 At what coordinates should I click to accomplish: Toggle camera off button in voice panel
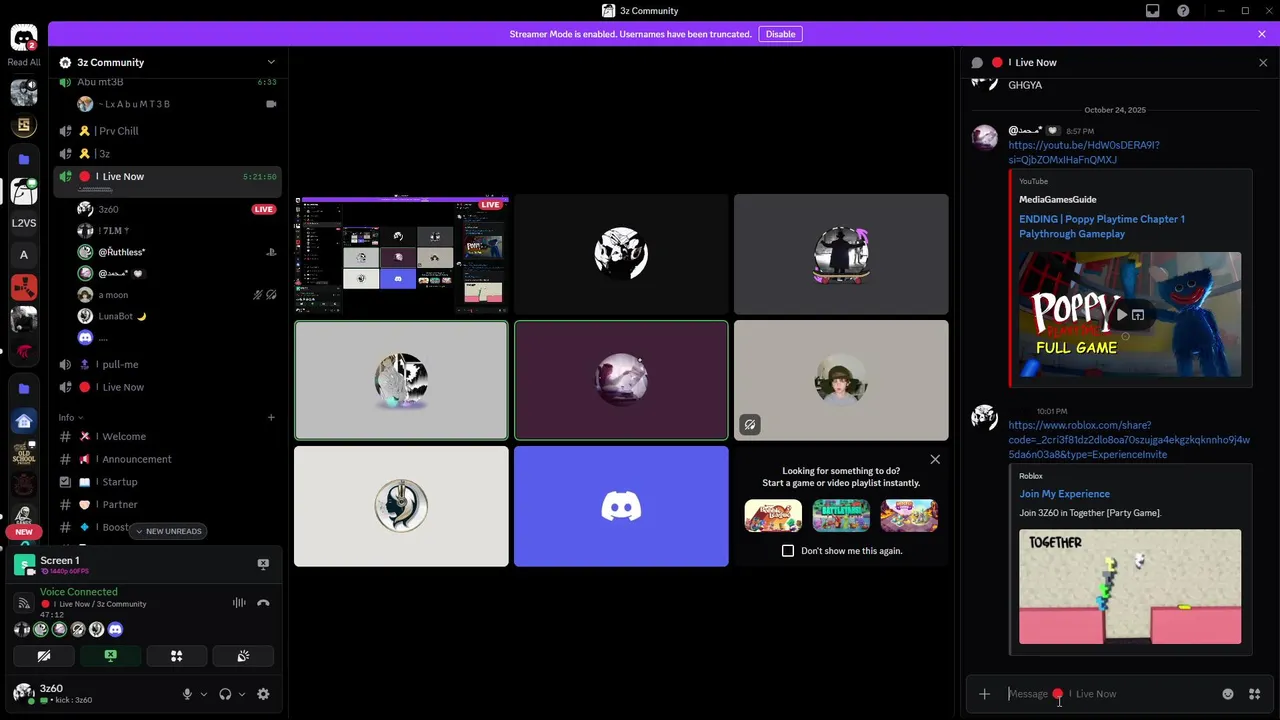point(43,656)
